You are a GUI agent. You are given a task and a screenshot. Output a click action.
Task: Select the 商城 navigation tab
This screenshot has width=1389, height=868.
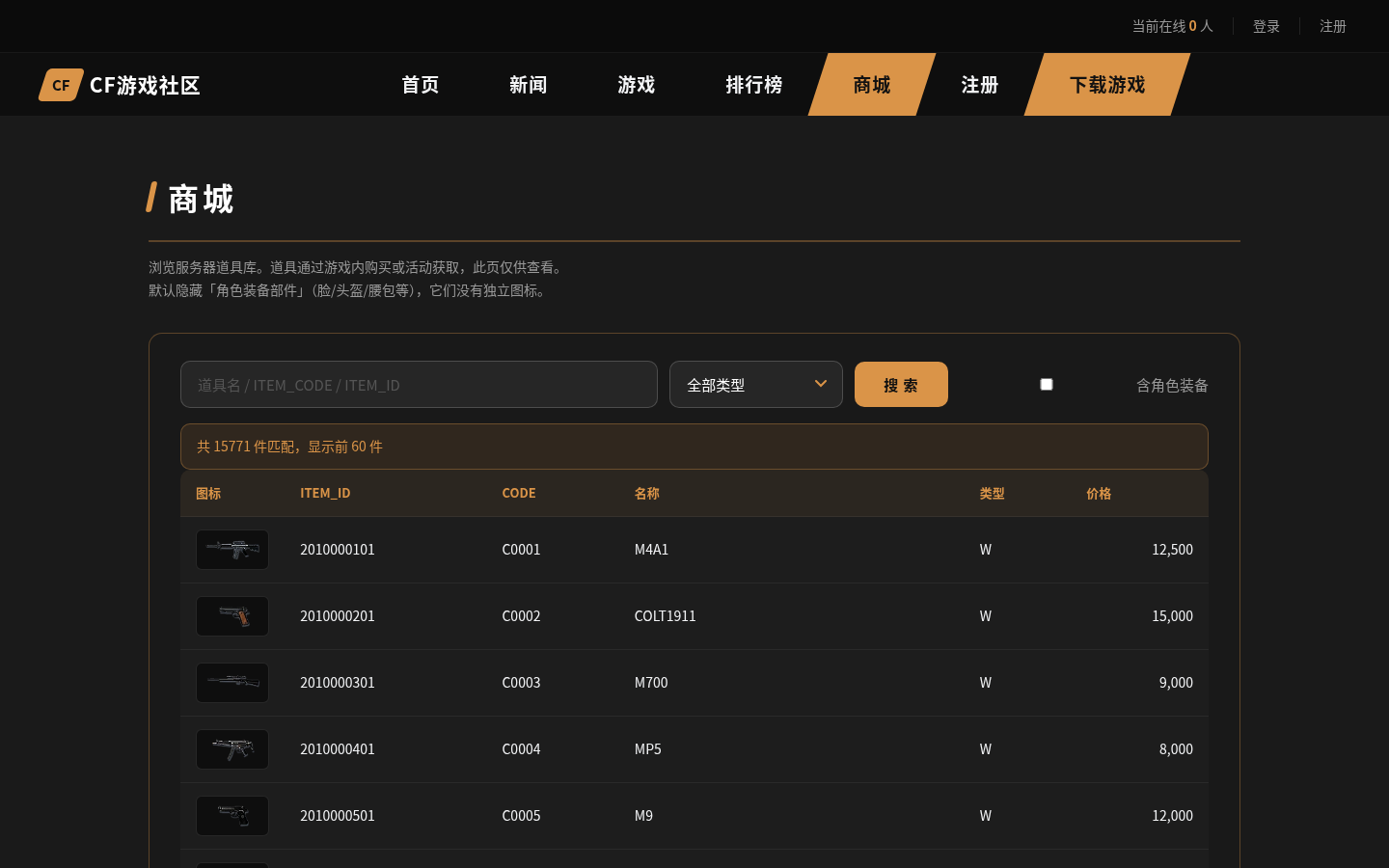click(872, 85)
